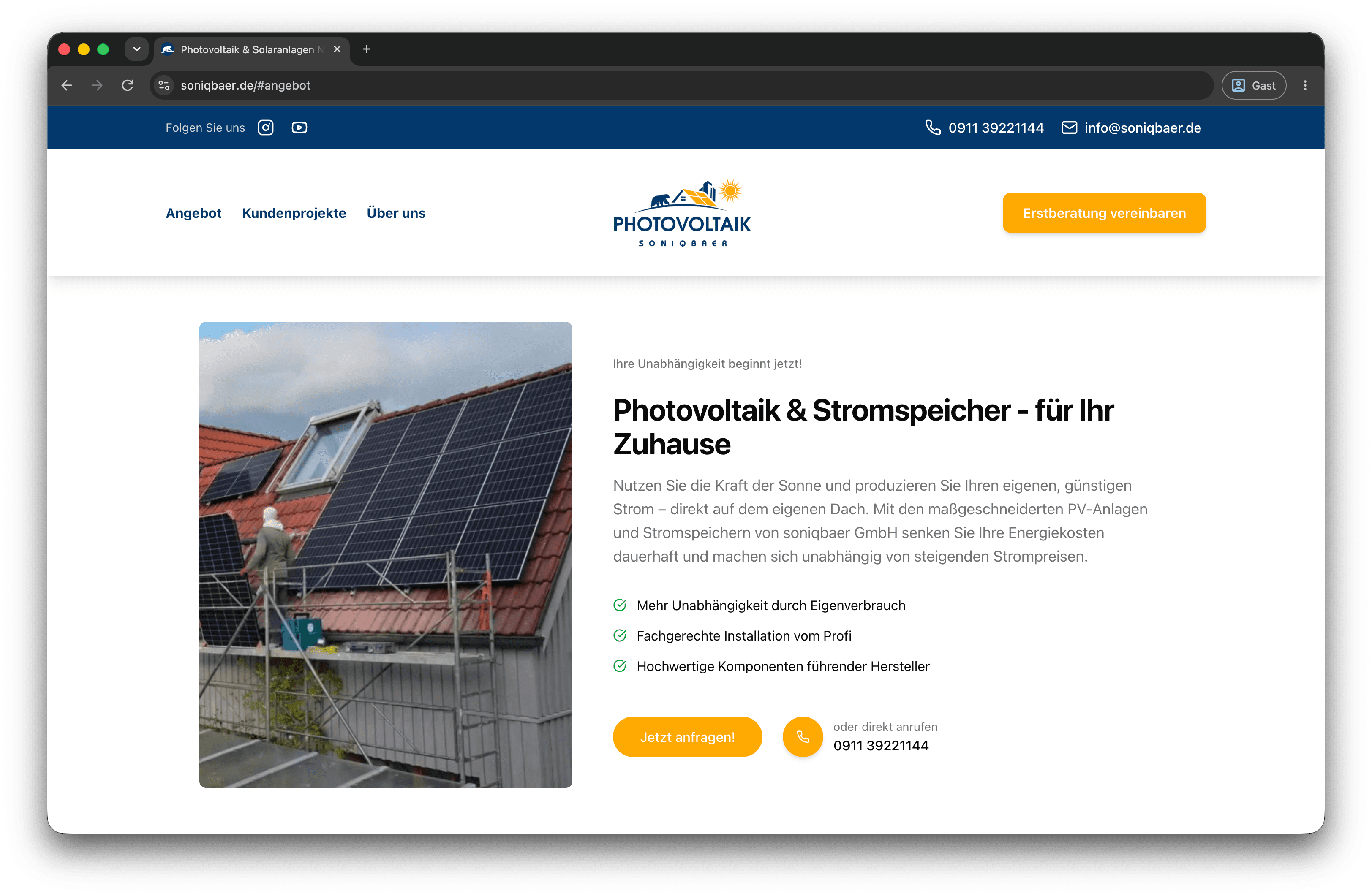The image size is (1372, 896).
Task: Click check icon beside 'Hochwertige Komponenten'
Action: click(x=620, y=666)
